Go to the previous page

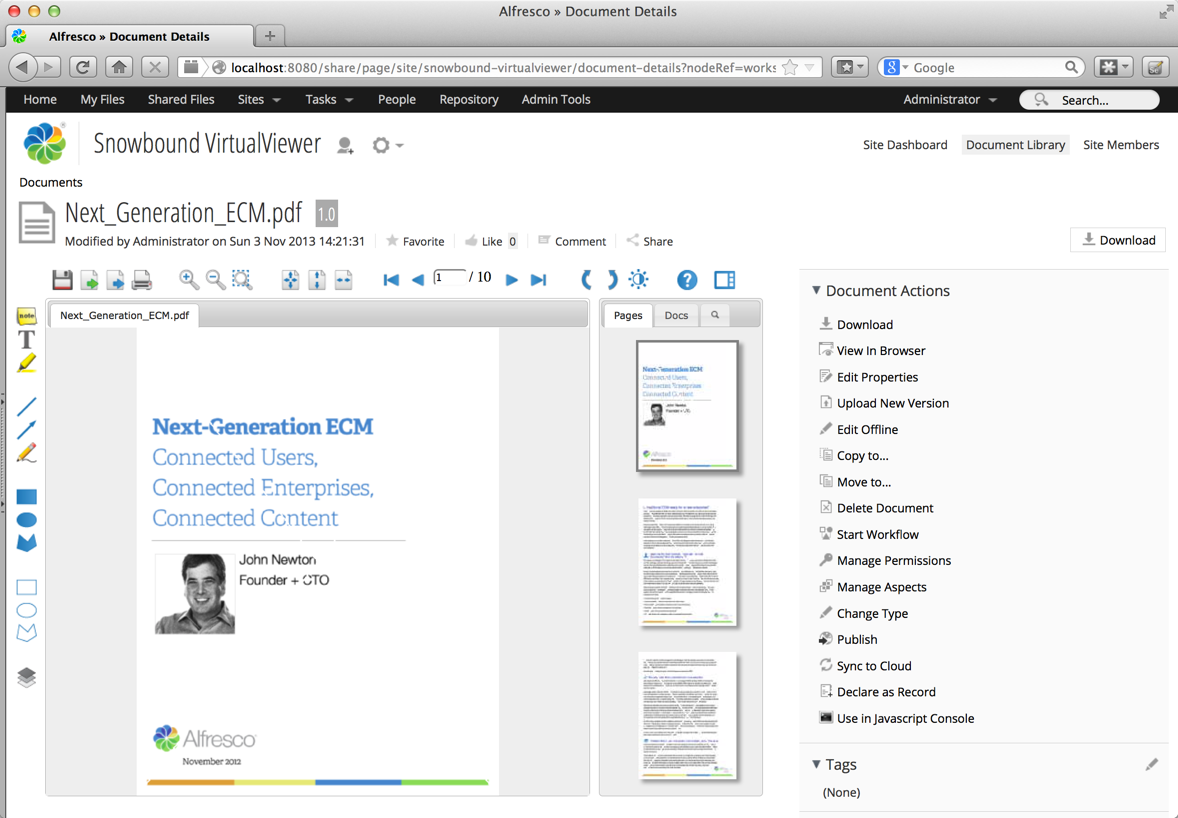(x=418, y=280)
